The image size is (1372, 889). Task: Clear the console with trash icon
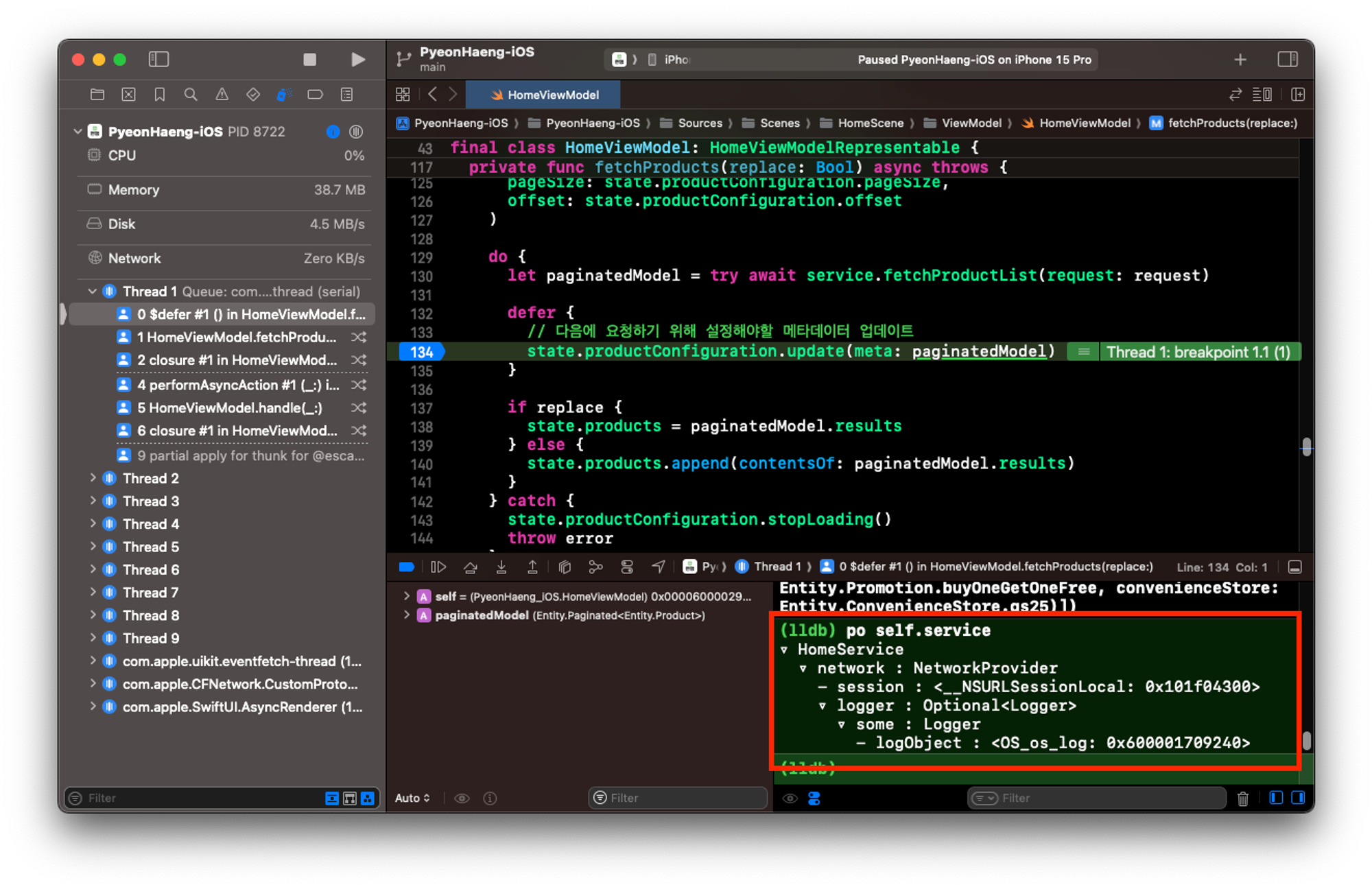(x=1242, y=798)
